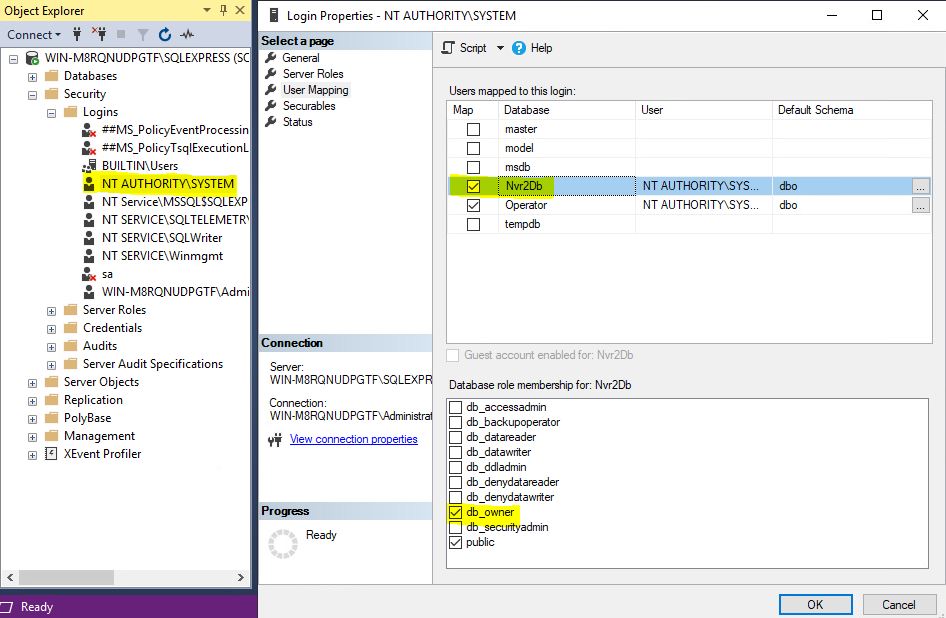
Task: Open Activity Monitor from the toolbar icon
Action: pyautogui.click(x=187, y=34)
